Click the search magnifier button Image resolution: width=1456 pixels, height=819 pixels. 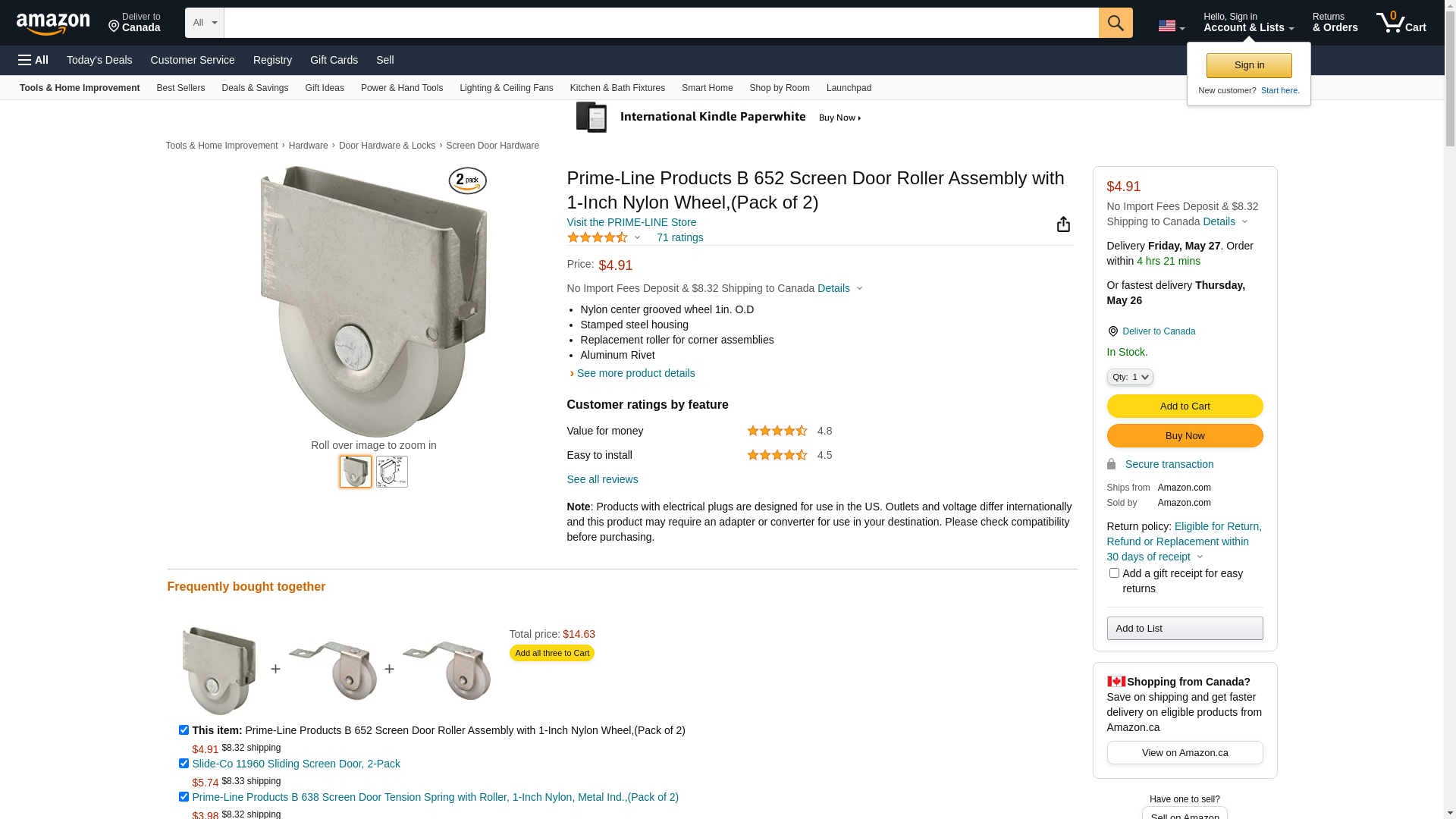click(x=1116, y=23)
